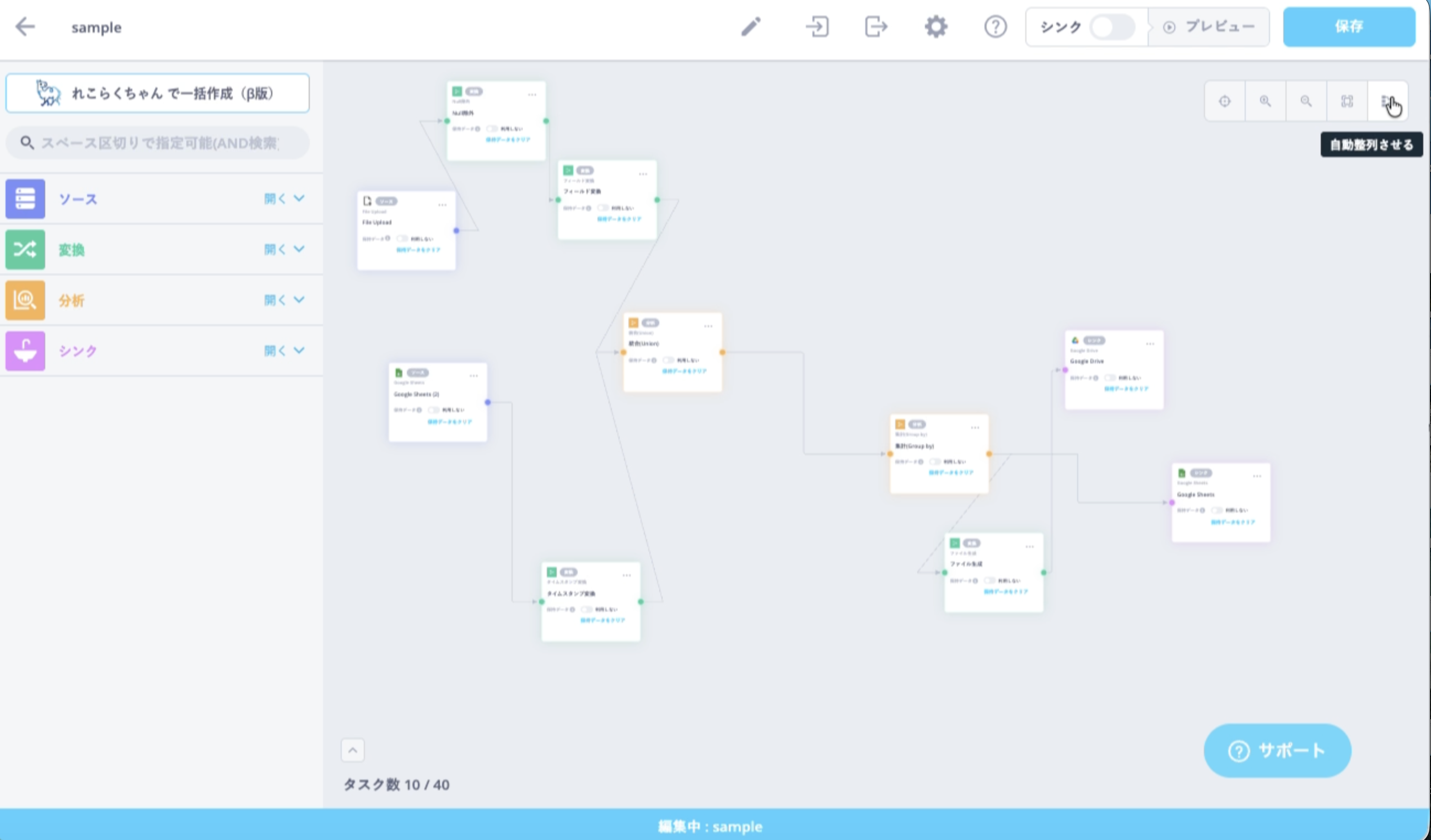Click the サポート support button
The image size is (1431, 840).
pyautogui.click(x=1277, y=750)
